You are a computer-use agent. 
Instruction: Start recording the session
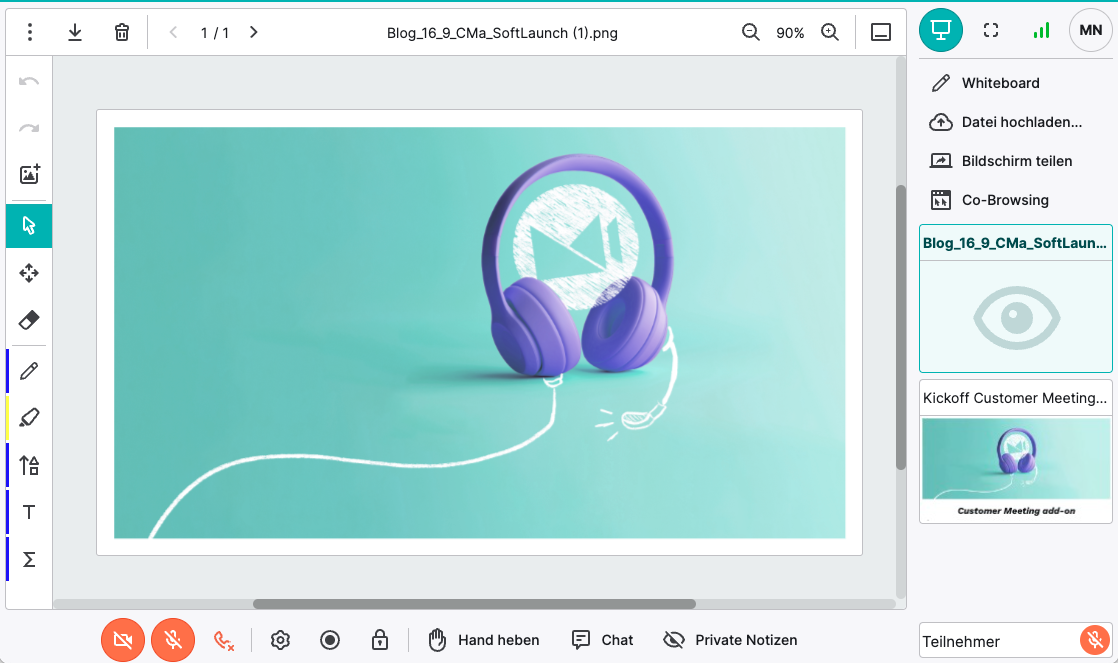(x=329, y=640)
